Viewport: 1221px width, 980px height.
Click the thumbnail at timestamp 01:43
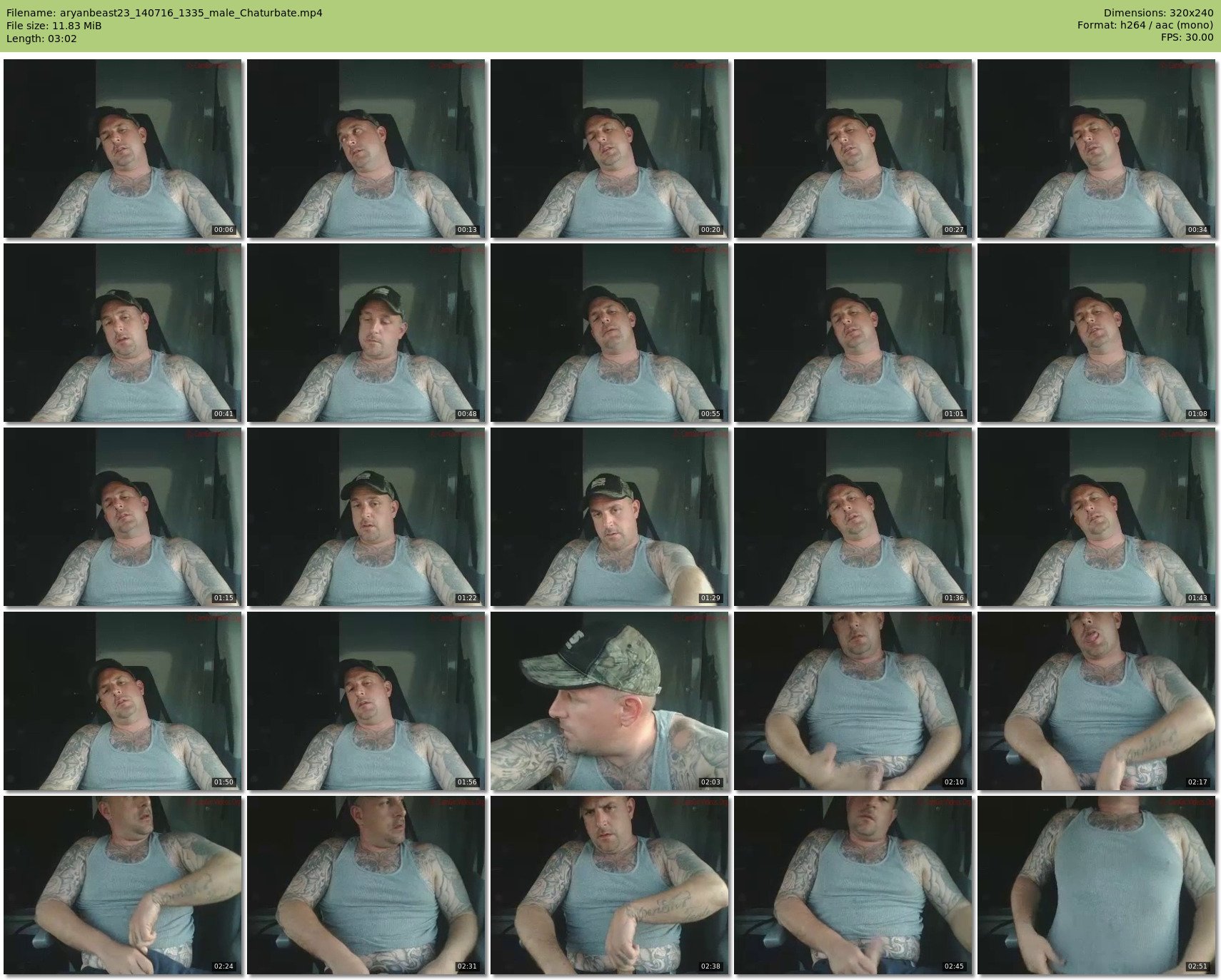(1096, 517)
